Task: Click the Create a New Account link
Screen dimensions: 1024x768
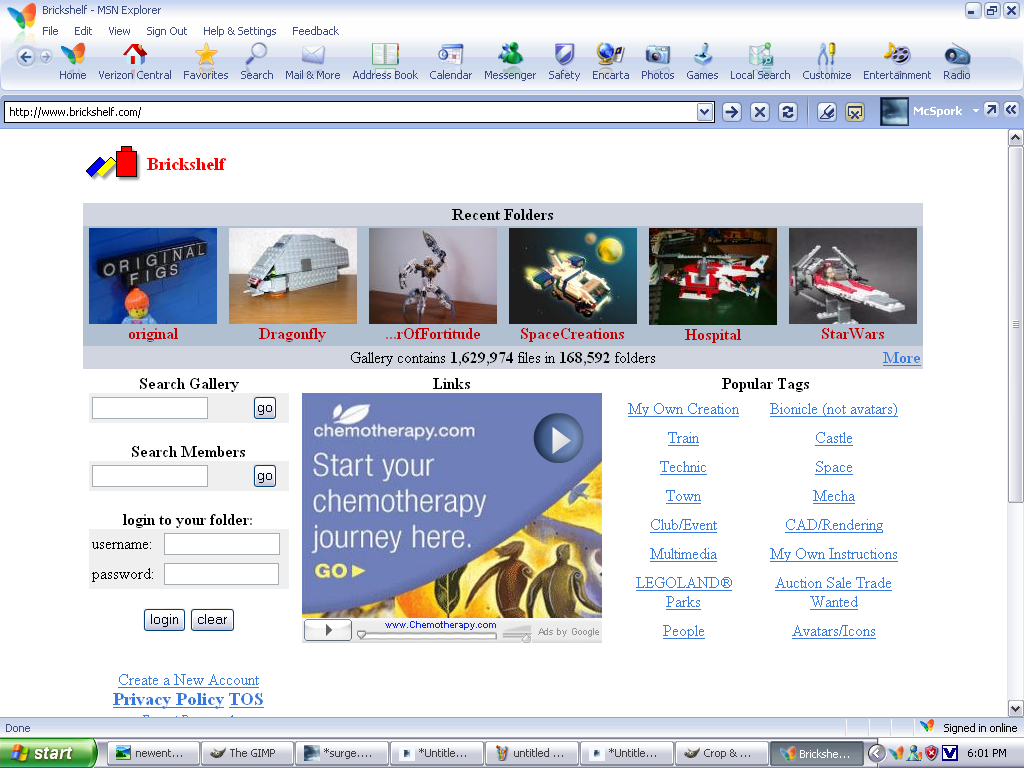Action: click(188, 680)
